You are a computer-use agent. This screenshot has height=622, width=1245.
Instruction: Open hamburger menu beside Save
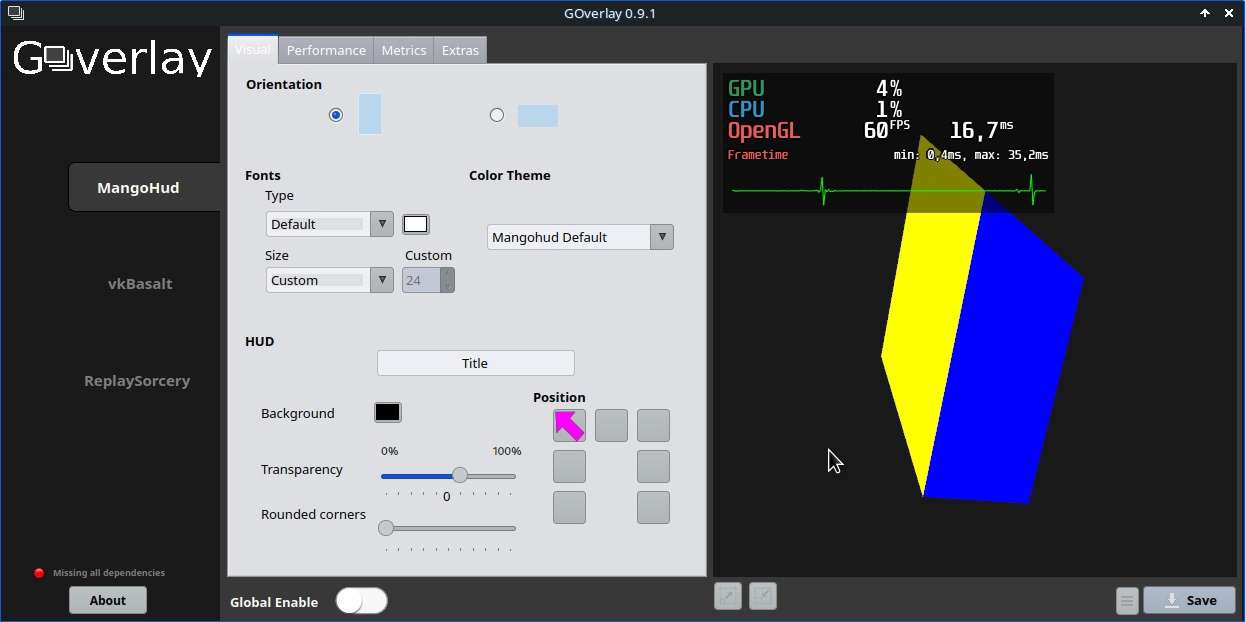tap(1128, 601)
